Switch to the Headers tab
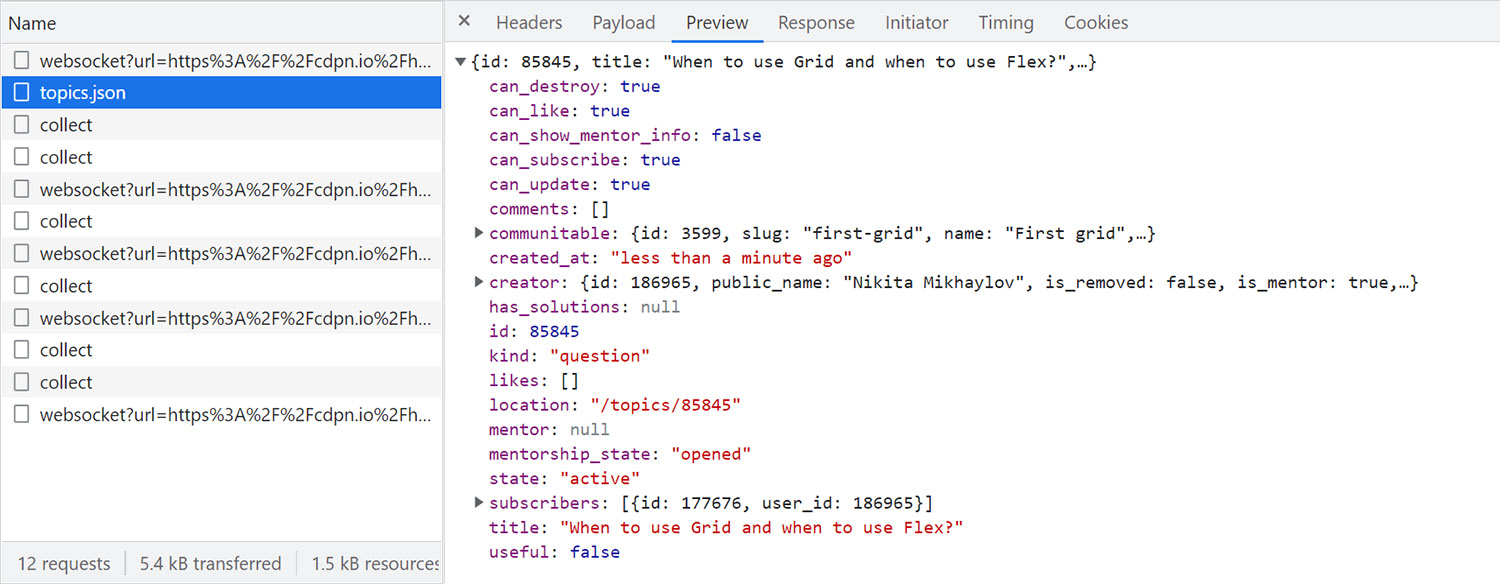 coord(528,22)
